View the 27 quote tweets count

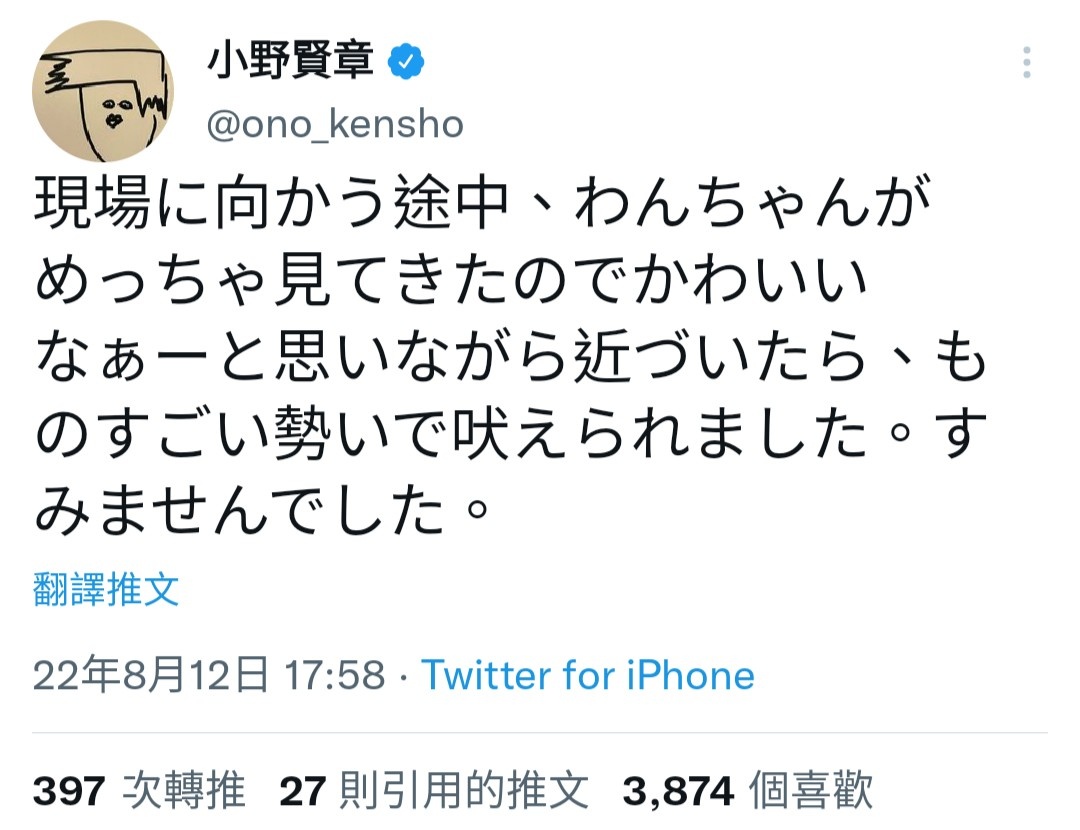point(302,791)
